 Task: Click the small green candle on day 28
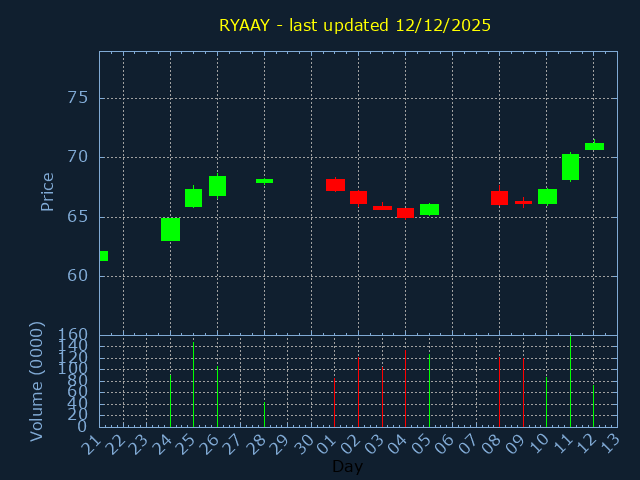coord(264,181)
